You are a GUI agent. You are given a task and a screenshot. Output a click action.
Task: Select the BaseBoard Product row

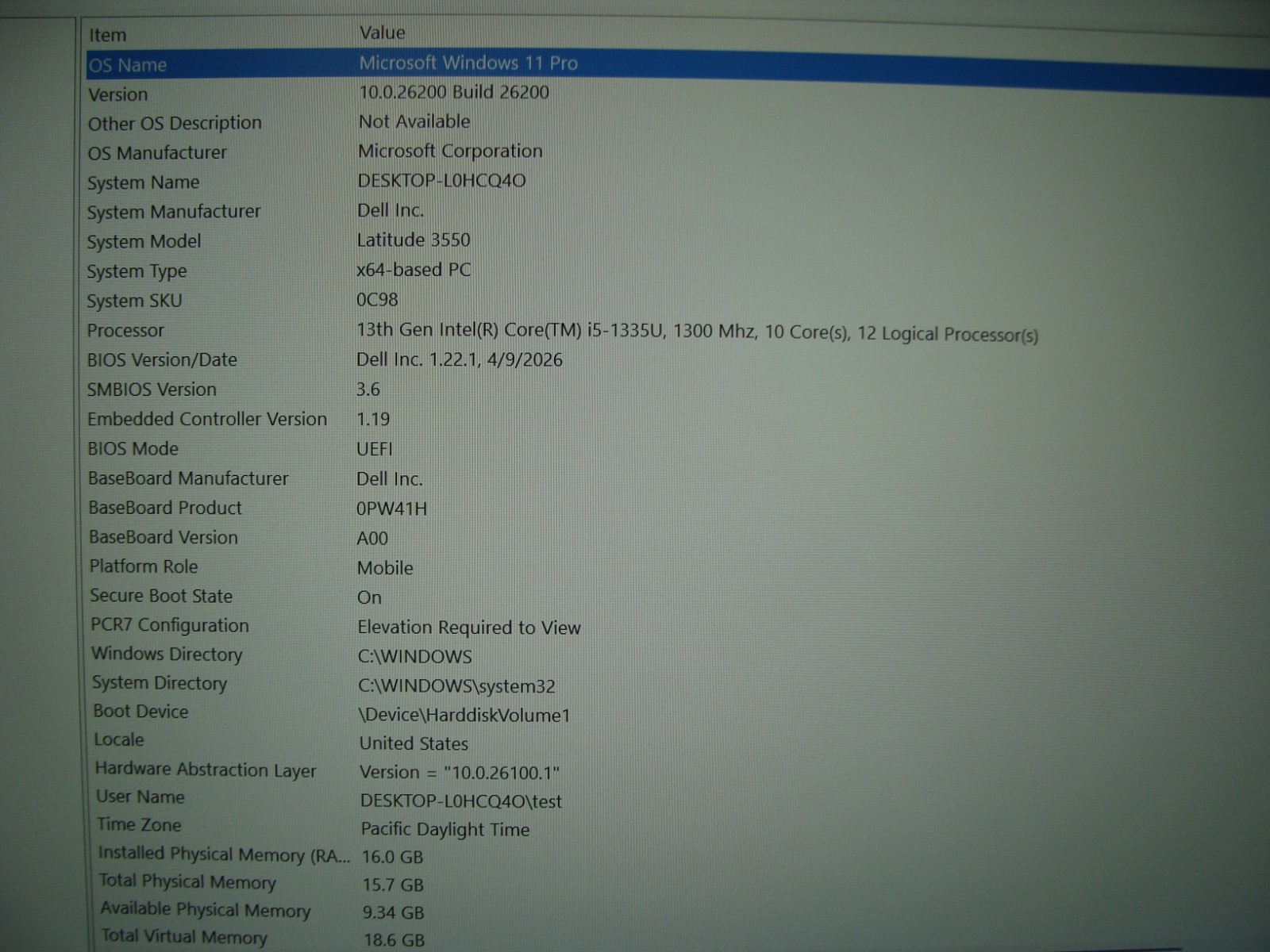[x=165, y=508]
